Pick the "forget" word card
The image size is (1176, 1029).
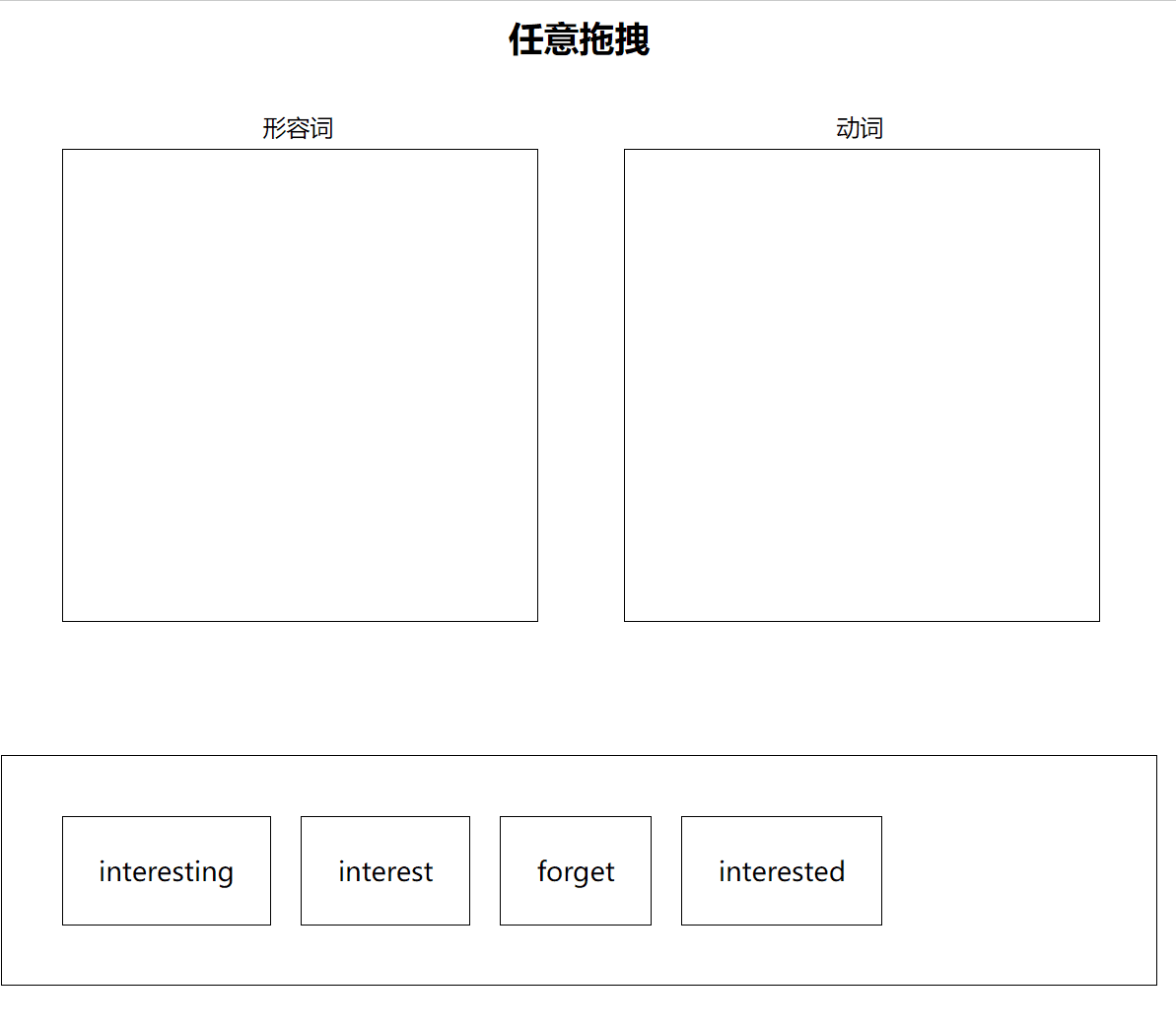pos(576,870)
